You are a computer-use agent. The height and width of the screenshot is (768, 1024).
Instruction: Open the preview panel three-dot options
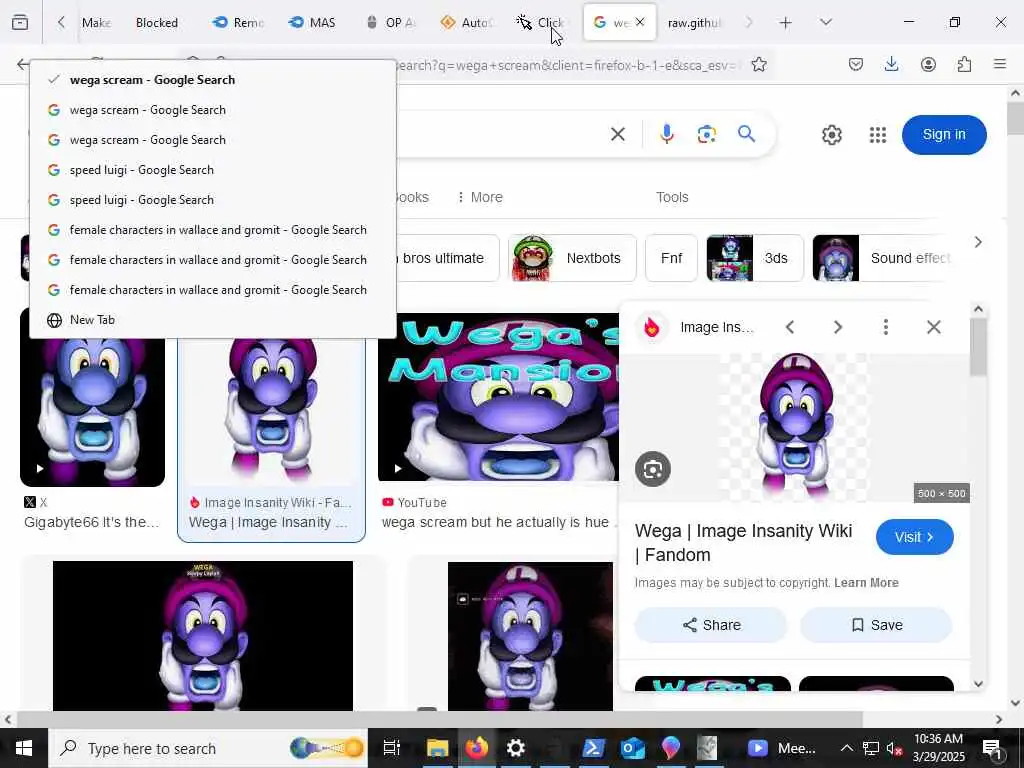tap(886, 327)
